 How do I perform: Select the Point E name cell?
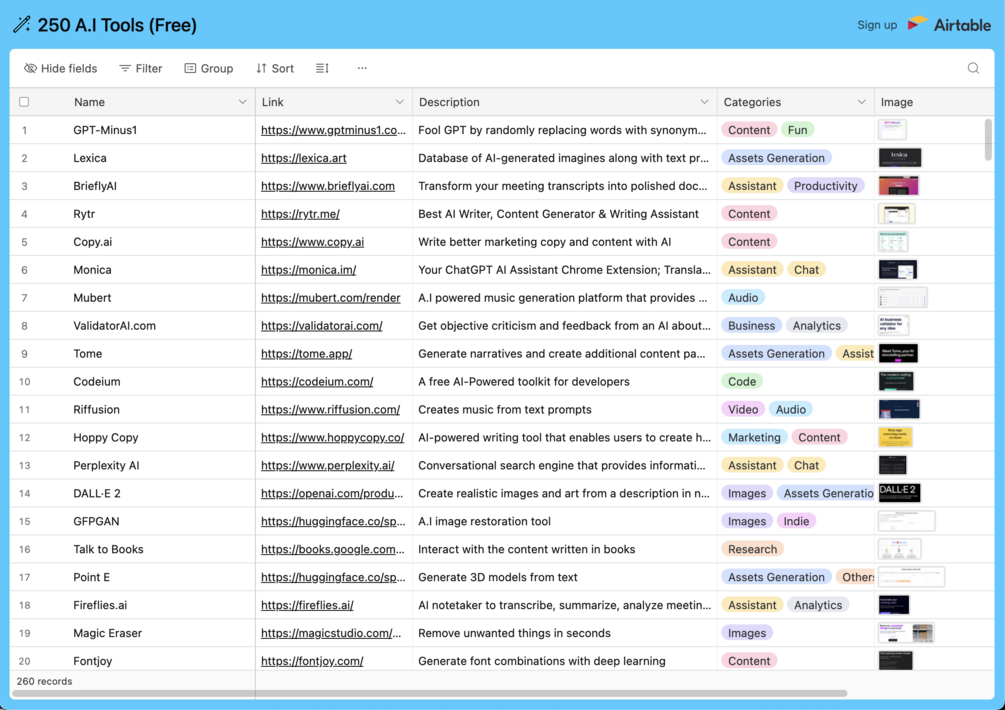tap(160, 577)
